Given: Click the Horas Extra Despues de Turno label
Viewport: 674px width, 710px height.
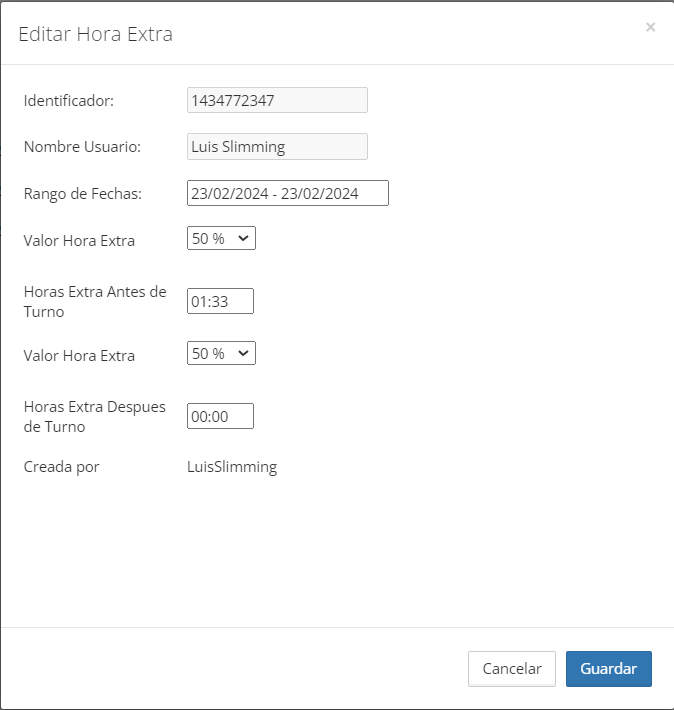Looking at the screenshot, I should tap(95, 416).
